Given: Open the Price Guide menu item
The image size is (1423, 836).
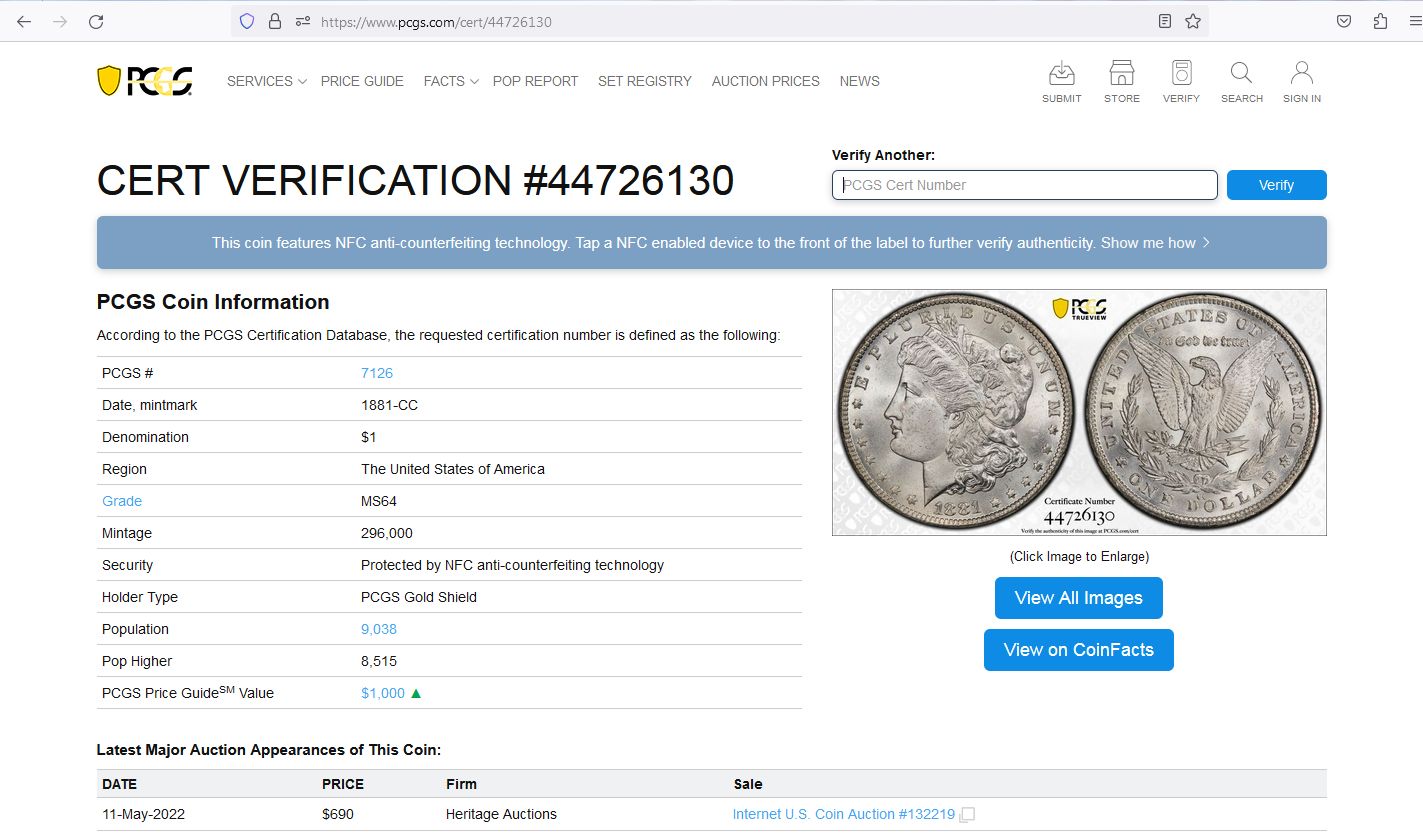Looking at the screenshot, I should click(x=362, y=81).
